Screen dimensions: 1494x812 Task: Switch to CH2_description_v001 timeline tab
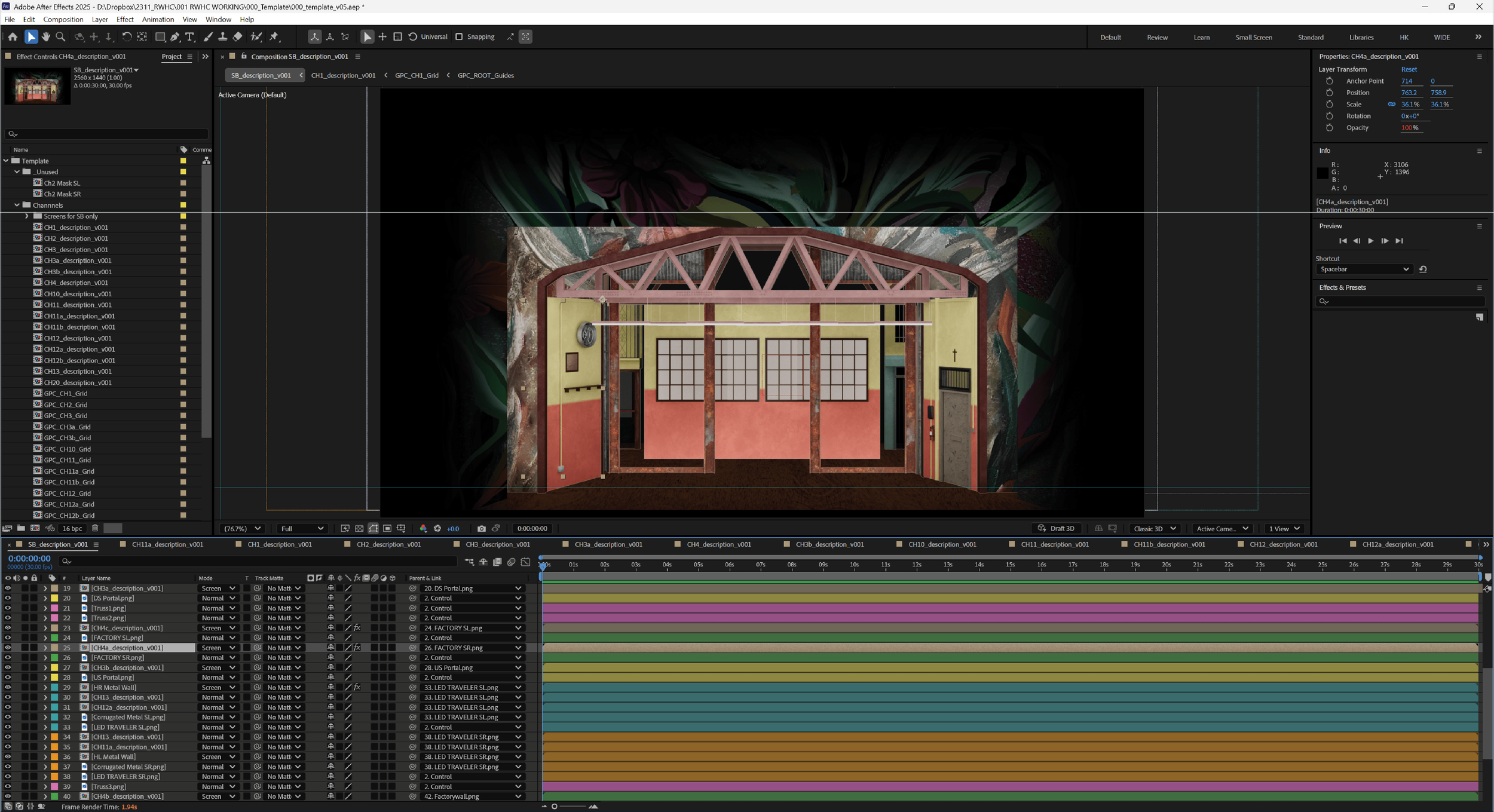[x=388, y=544]
